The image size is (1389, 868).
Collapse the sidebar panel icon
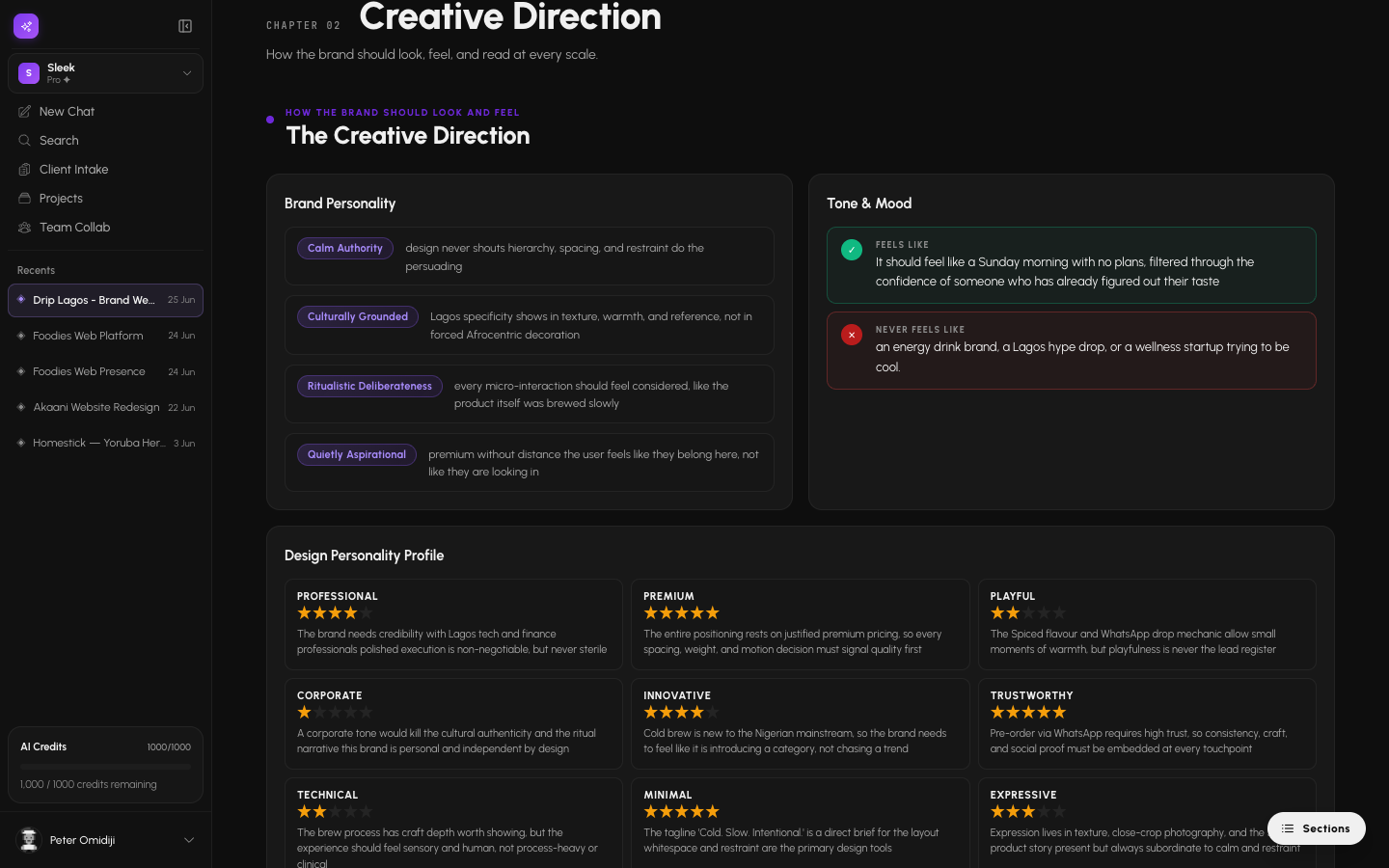185,26
